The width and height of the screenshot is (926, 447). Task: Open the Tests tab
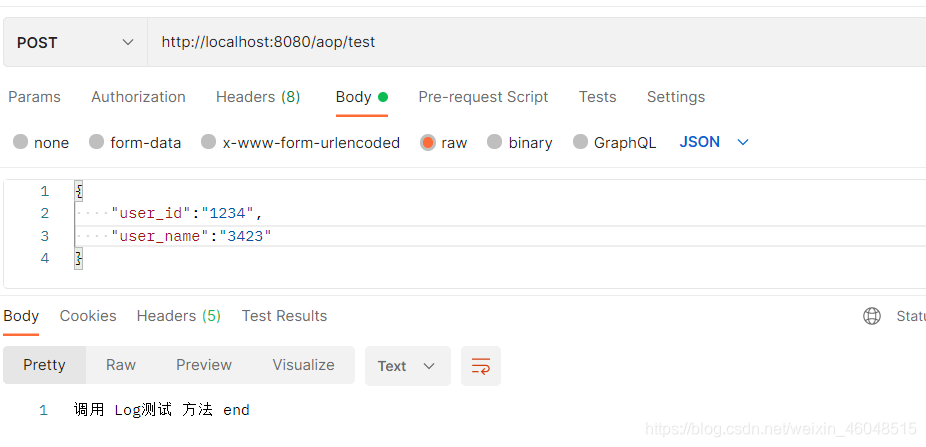(x=597, y=97)
